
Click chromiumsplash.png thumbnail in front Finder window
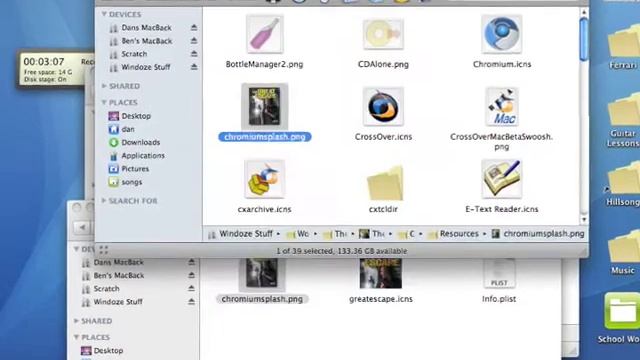tap(264, 107)
